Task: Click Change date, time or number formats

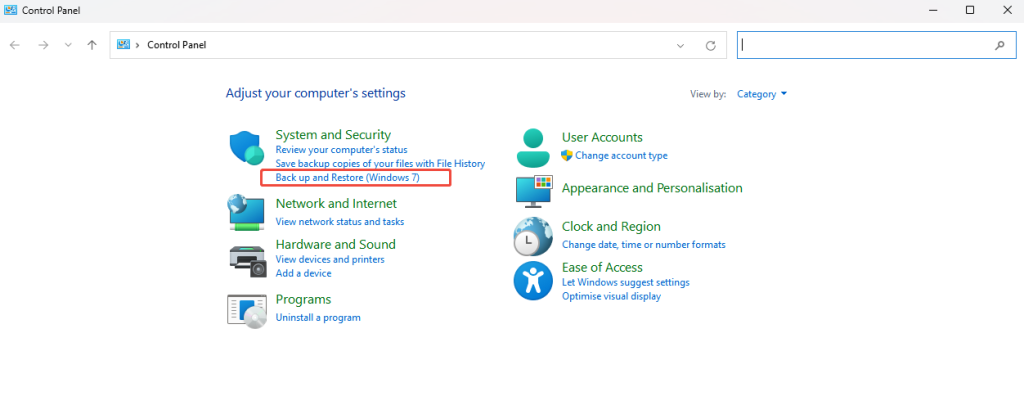Action: 644,245
